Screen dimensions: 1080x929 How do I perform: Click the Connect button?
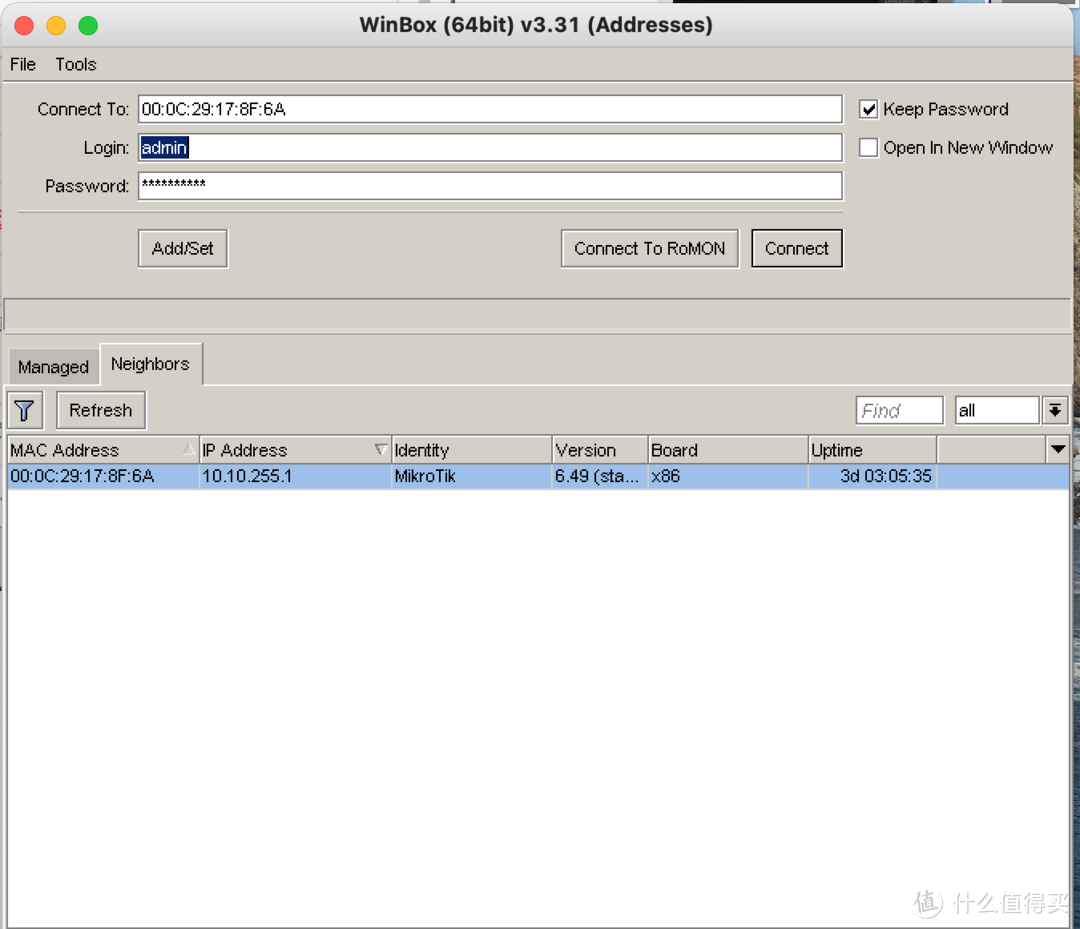(796, 249)
